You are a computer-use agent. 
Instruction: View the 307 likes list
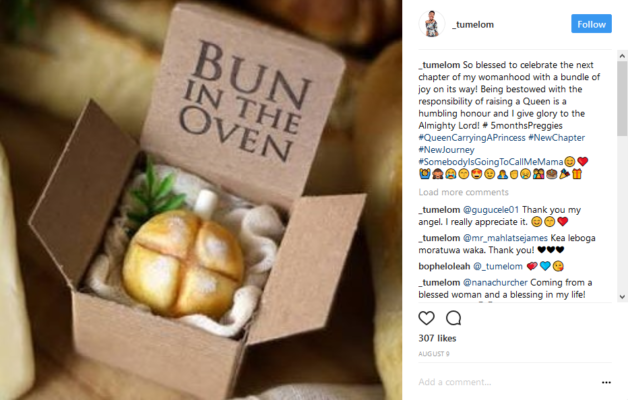click(437, 338)
